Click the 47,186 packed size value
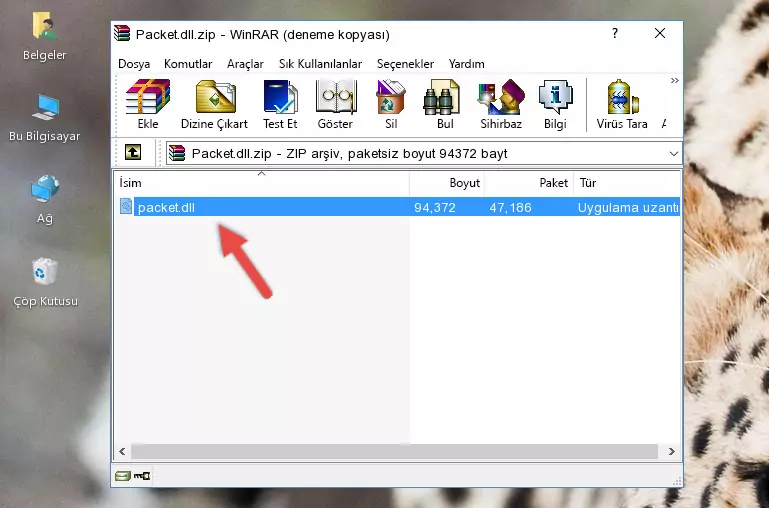Viewport: 769px width, 508px height. 510,207
